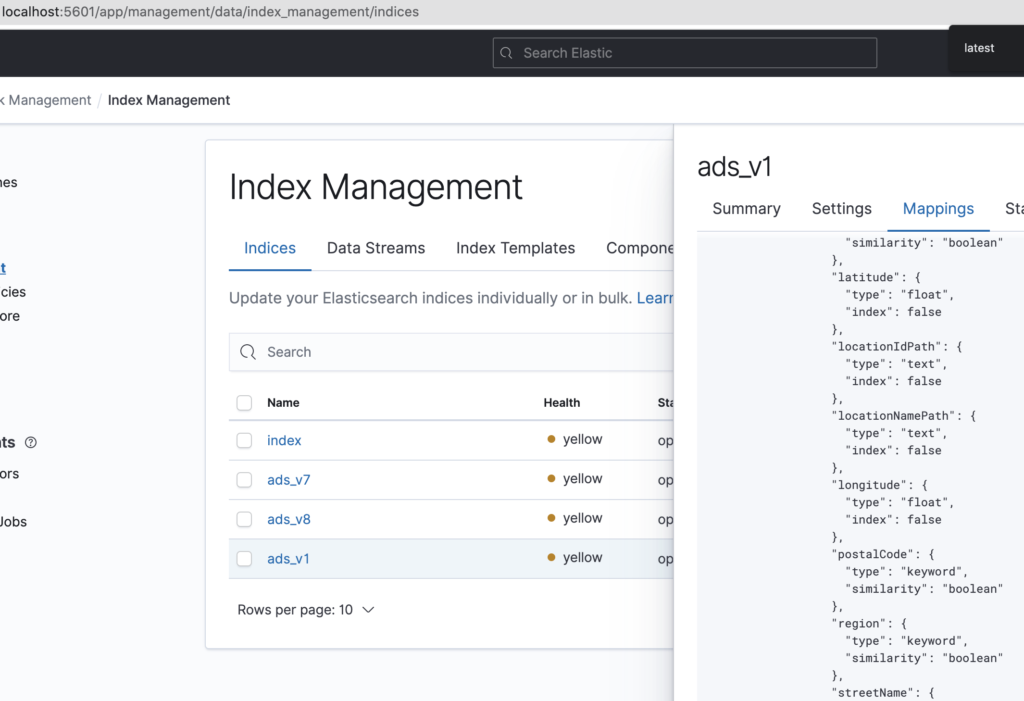Click the yellow health value for ads_v1
The height and width of the screenshot is (701, 1024).
(x=575, y=557)
